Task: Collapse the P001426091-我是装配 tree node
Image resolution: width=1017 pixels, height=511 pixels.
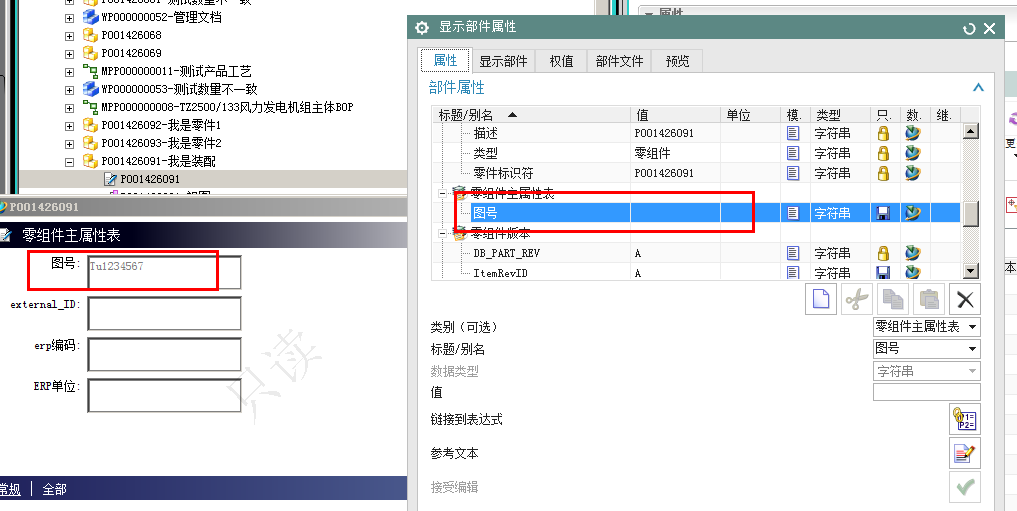Action: coord(69,161)
